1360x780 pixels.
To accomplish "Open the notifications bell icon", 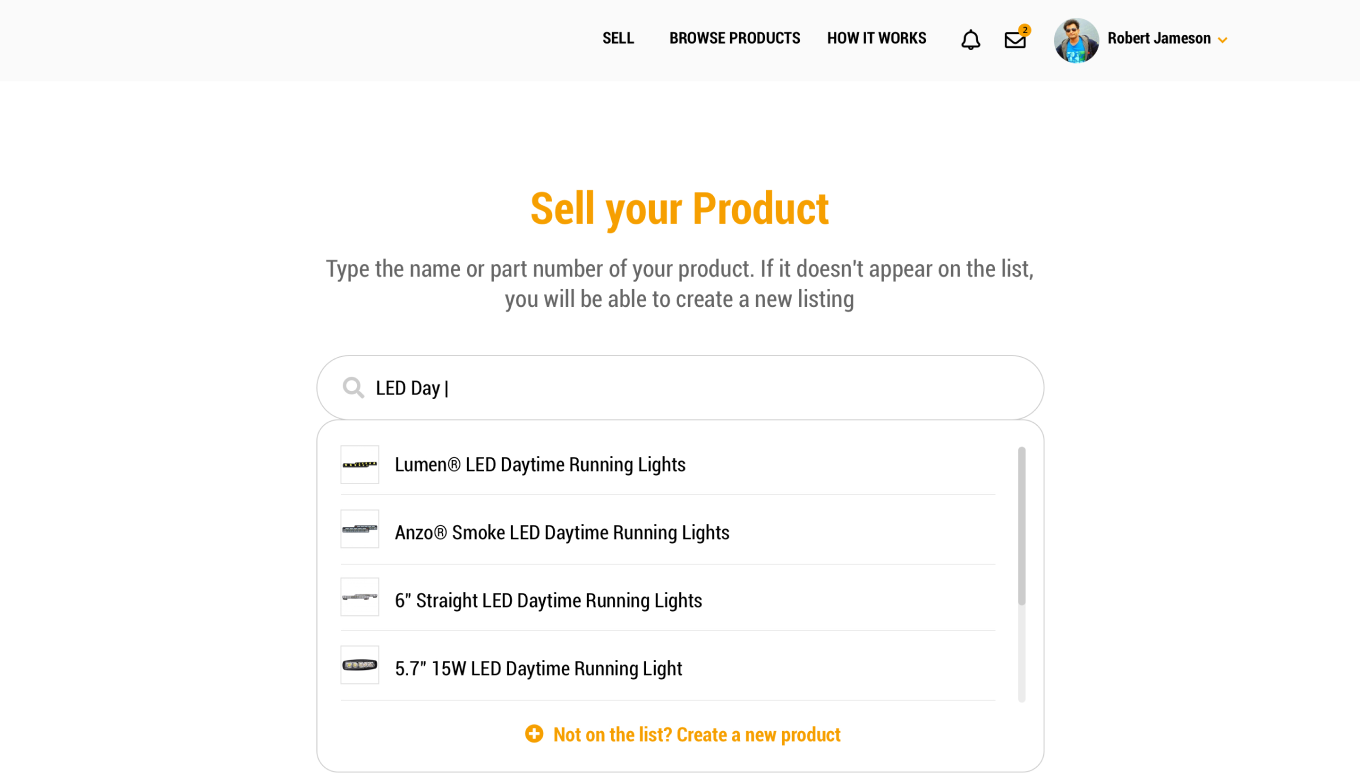I will click(970, 40).
